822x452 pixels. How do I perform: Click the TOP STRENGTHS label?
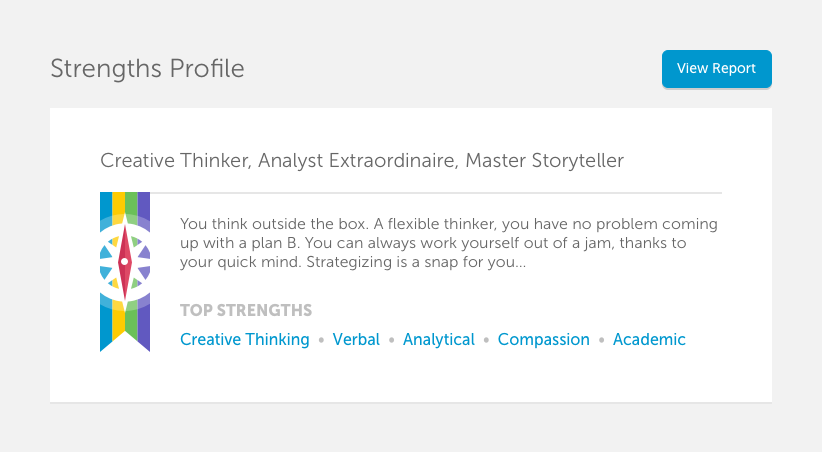[x=246, y=310]
